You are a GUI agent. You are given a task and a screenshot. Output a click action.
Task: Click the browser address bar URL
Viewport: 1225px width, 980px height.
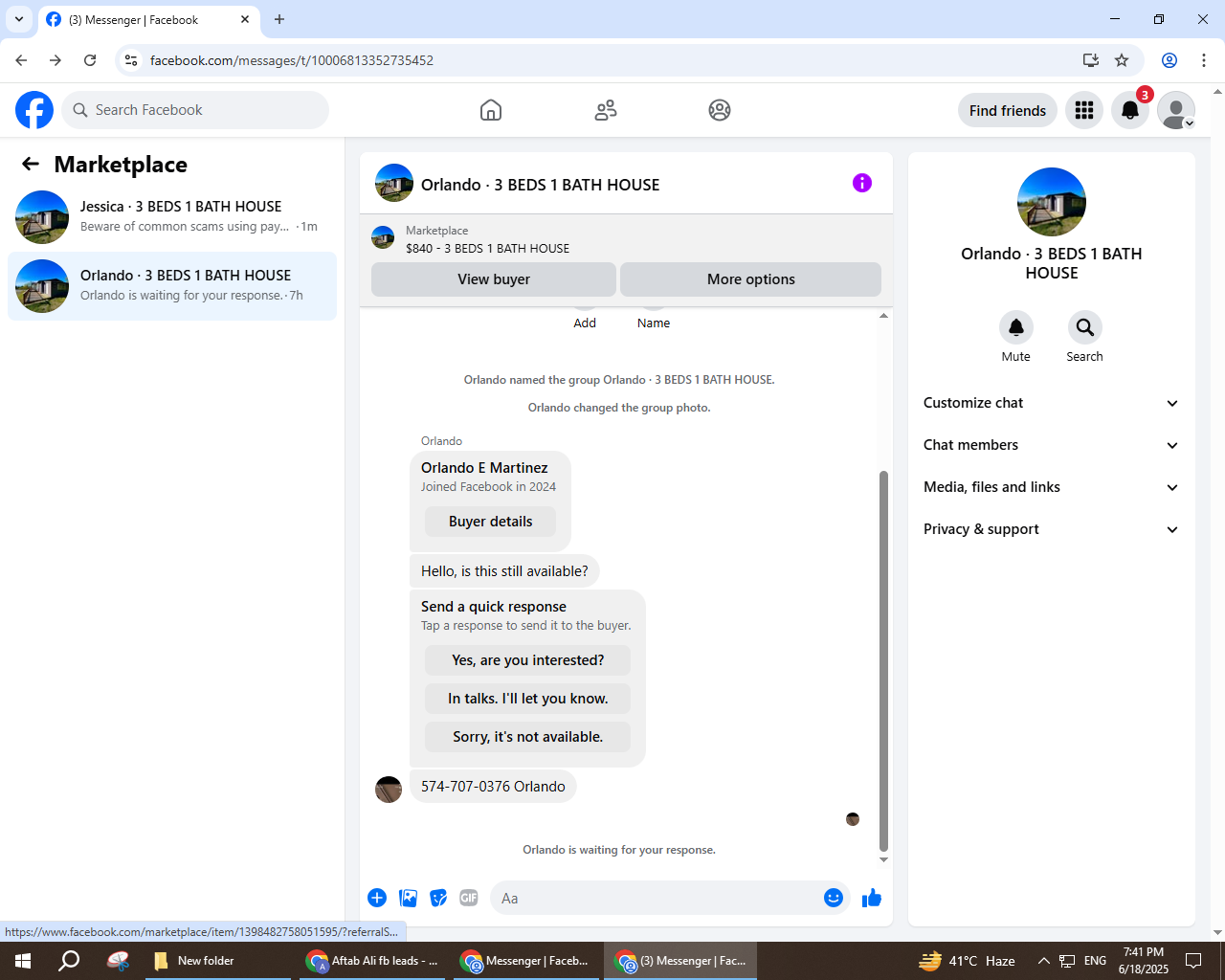click(292, 60)
